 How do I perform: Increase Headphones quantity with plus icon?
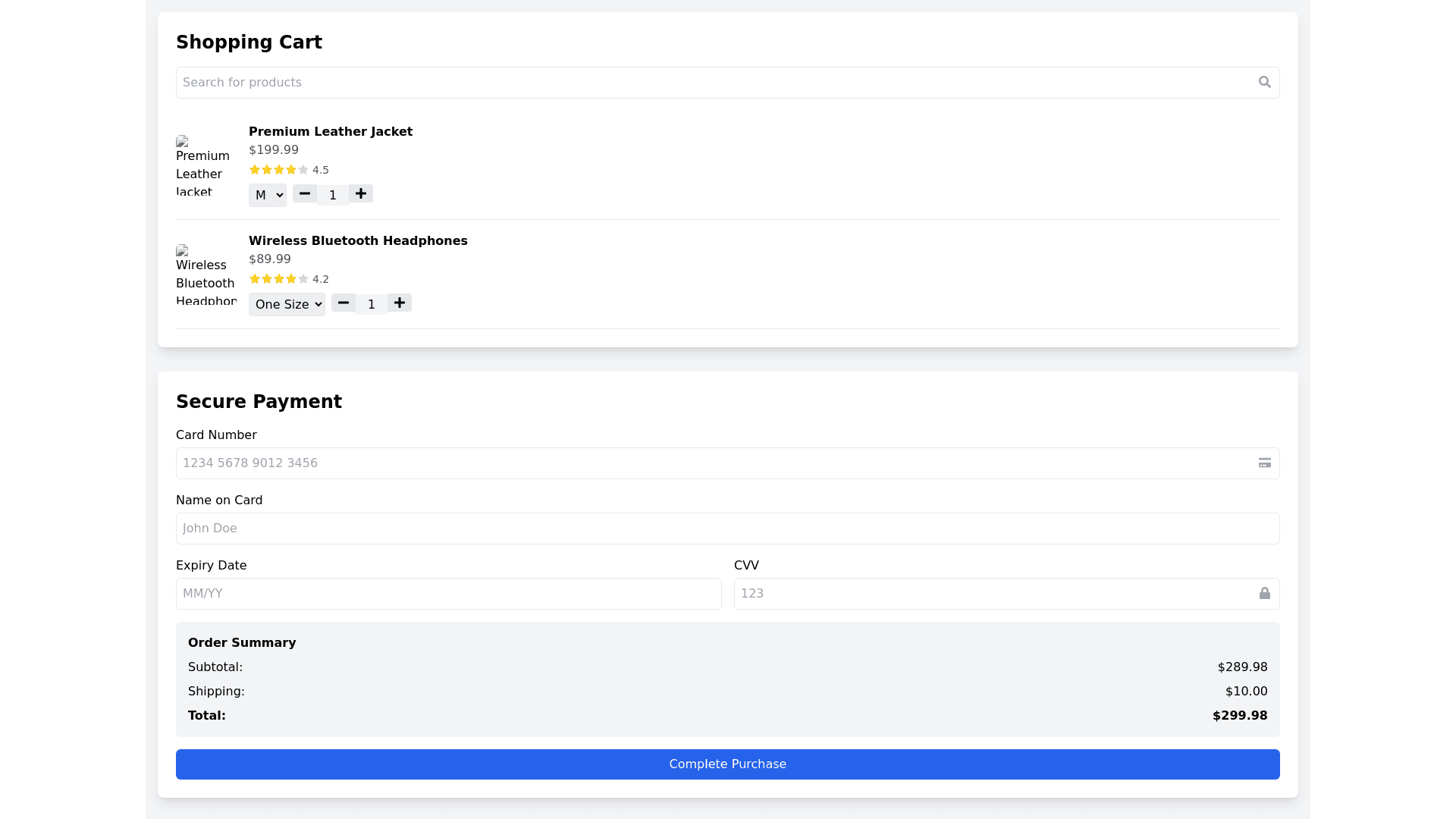(400, 303)
